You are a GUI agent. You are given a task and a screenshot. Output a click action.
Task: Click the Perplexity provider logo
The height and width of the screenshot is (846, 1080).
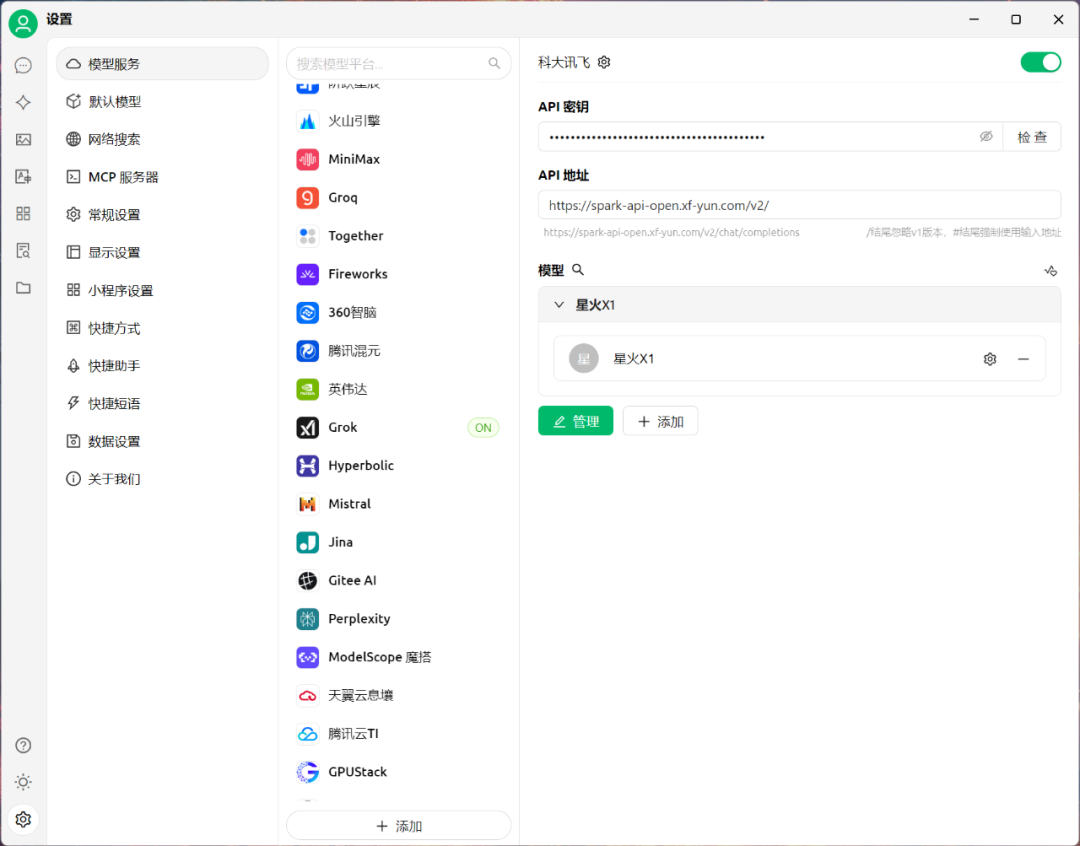[x=307, y=619]
